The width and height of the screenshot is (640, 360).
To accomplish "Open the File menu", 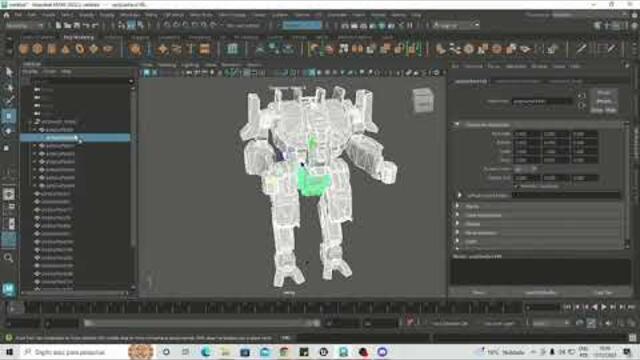I will tap(18, 15).
